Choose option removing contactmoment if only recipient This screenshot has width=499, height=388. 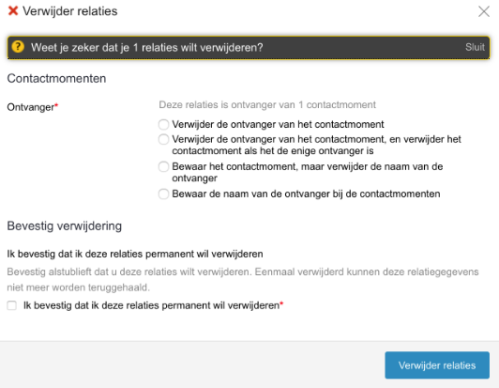pos(163,139)
